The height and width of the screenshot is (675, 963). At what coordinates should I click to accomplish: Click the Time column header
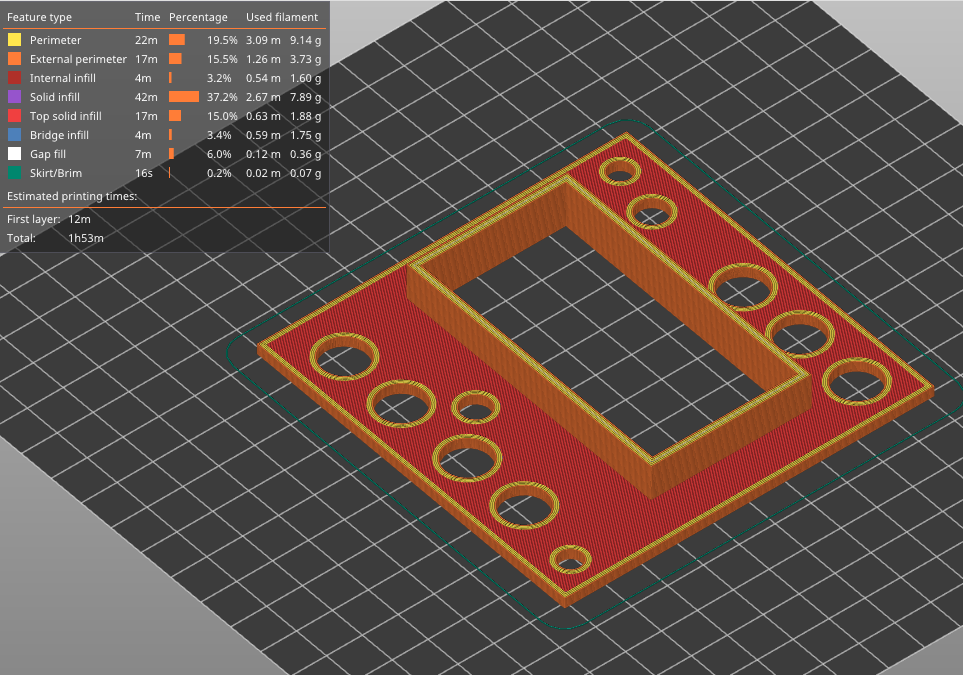click(x=147, y=17)
